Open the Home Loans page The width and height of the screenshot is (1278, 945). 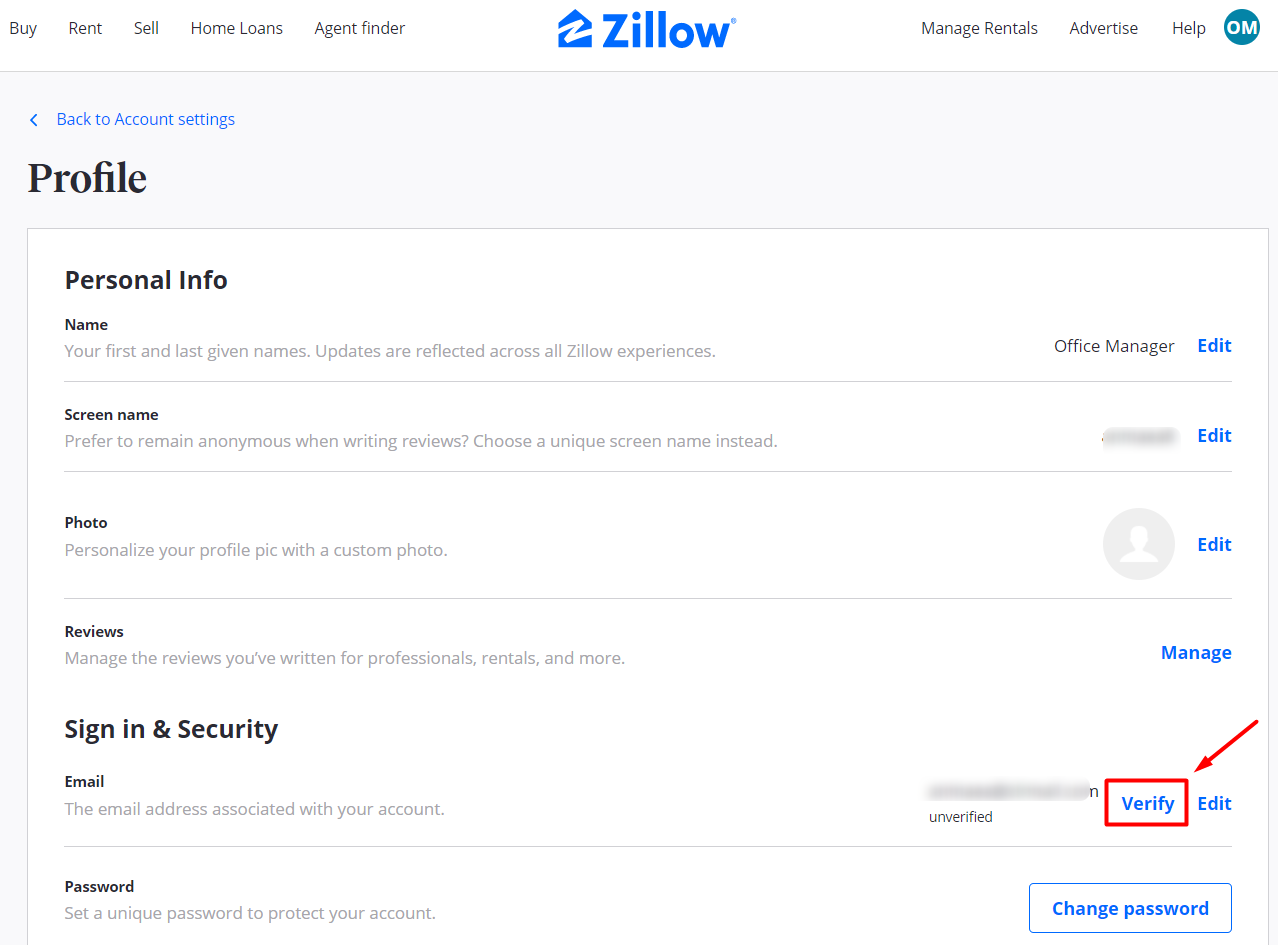tap(236, 28)
